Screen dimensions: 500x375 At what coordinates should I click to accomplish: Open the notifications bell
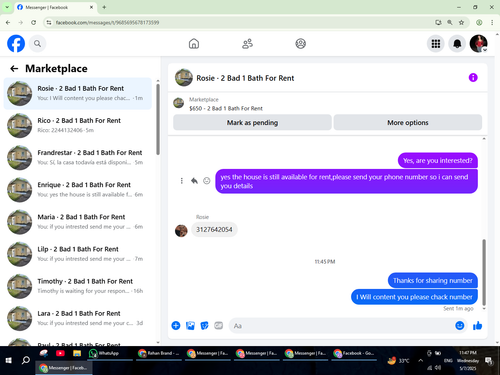(457, 44)
